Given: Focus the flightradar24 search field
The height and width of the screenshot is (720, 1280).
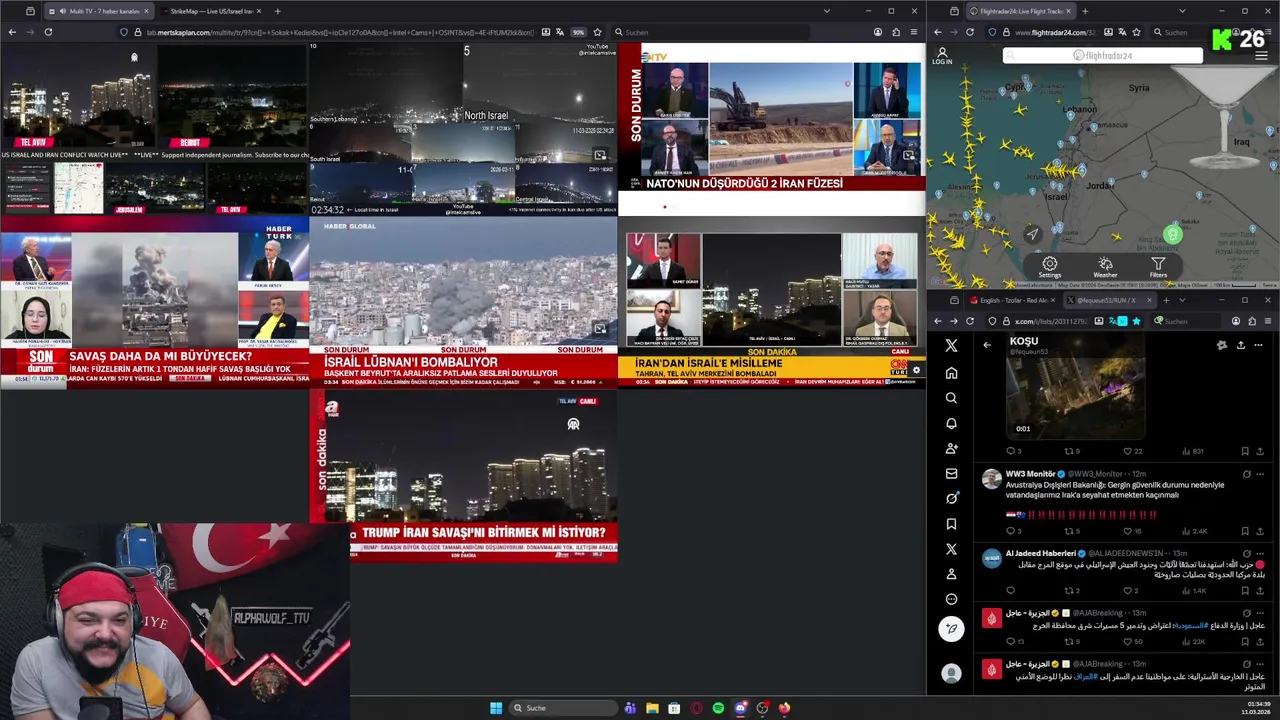Looking at the screenshot, I should 1102,56.
